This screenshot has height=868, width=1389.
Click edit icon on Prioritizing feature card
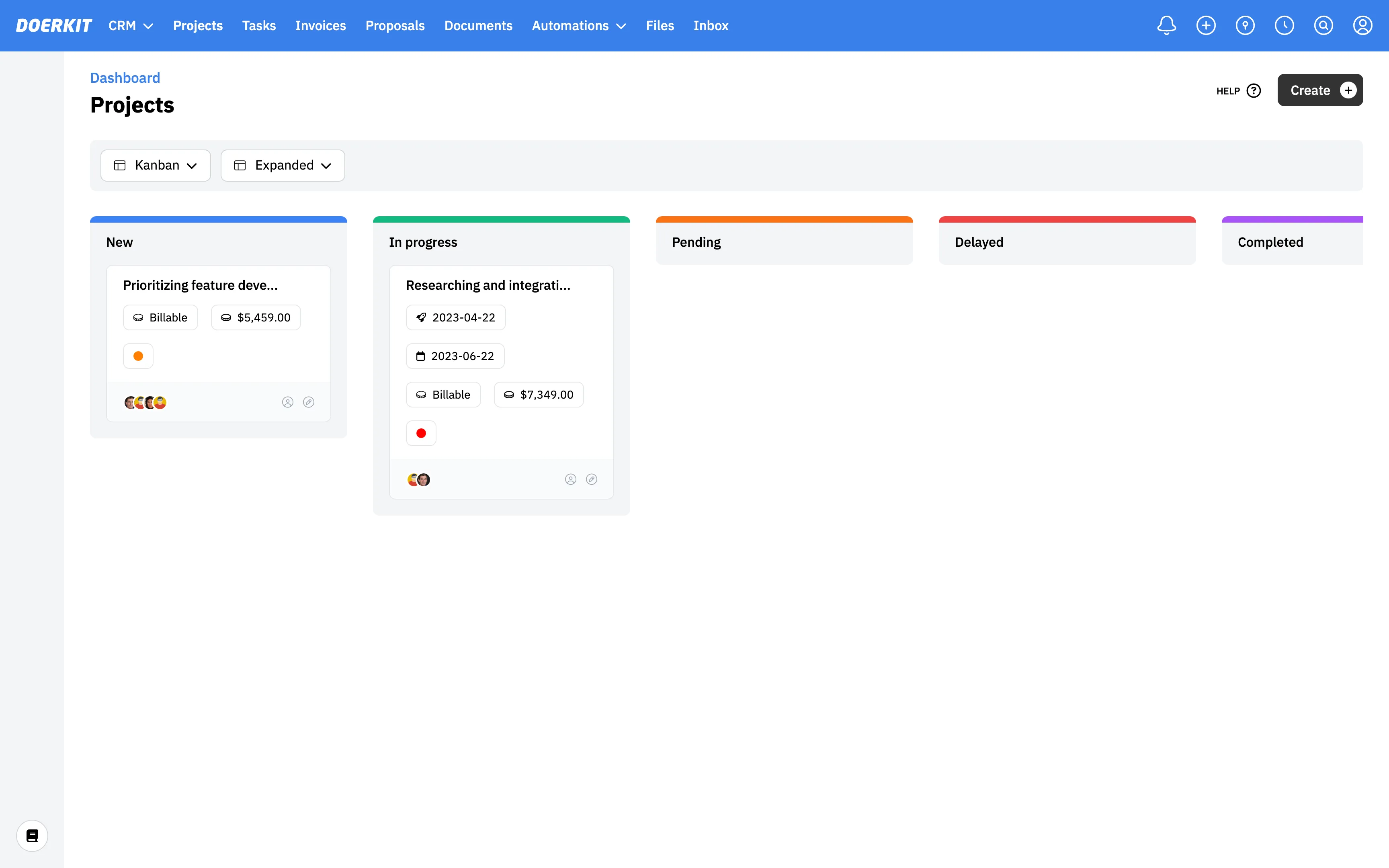tap(309, 402)
